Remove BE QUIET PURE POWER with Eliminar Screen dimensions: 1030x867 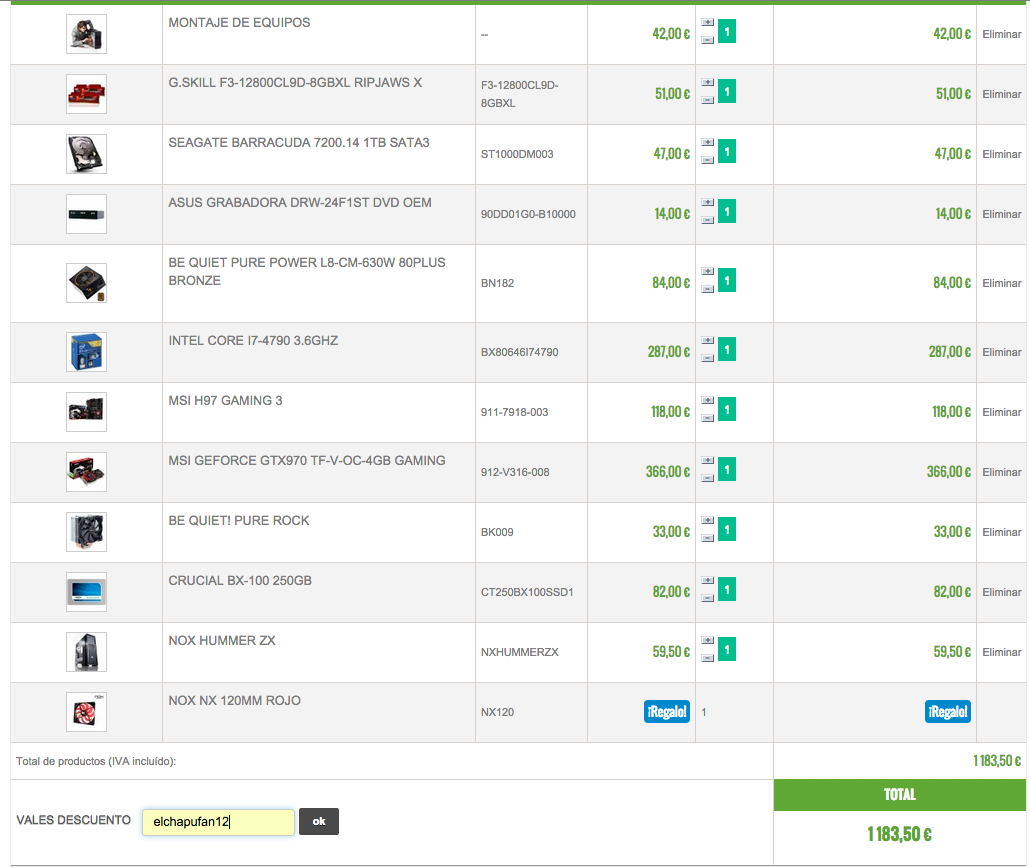[1002, 283]
